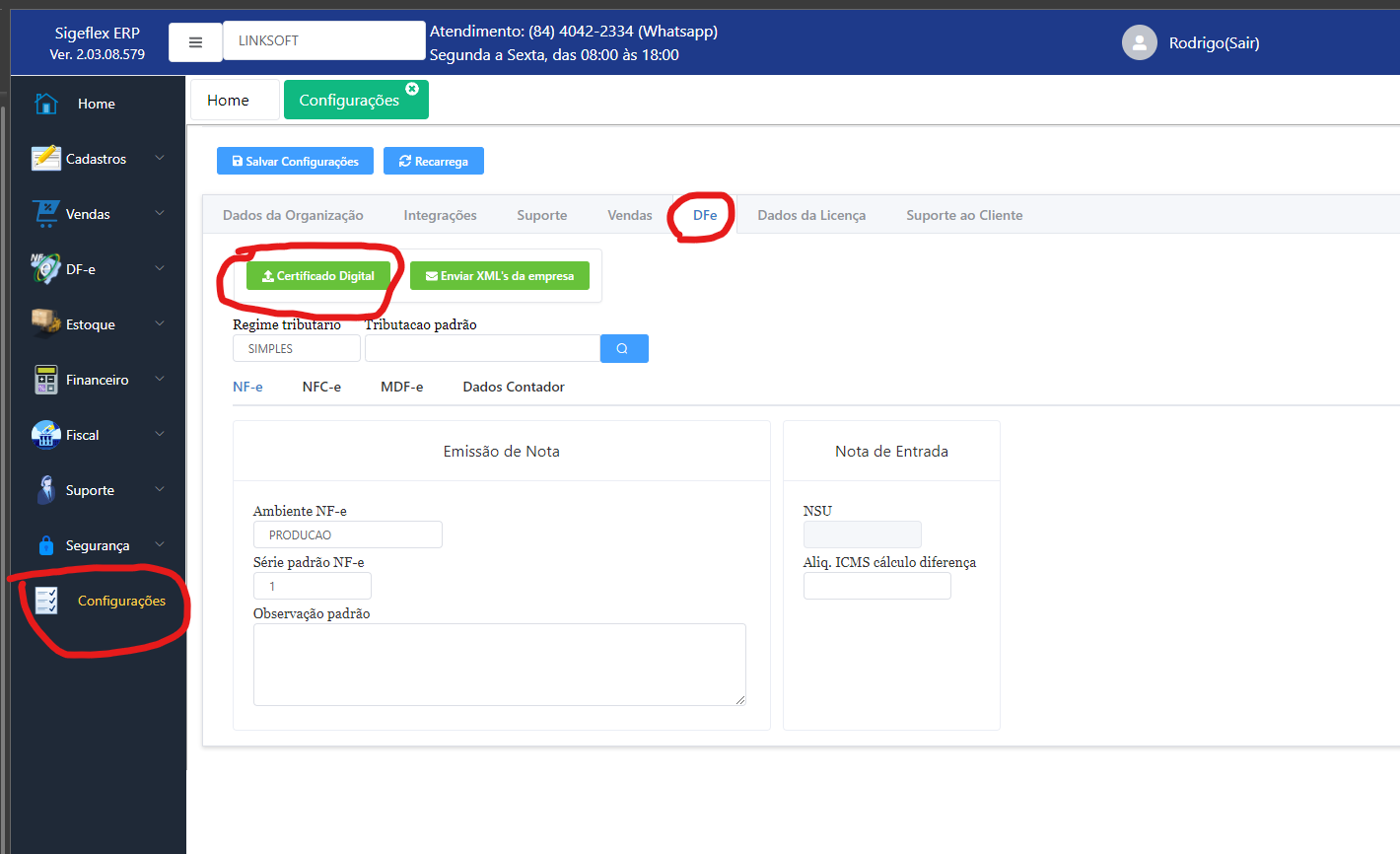Viewport: 1400px width, 854px height.
Task: Switch to the Integrações tab
Action: [x=440, y=215]
